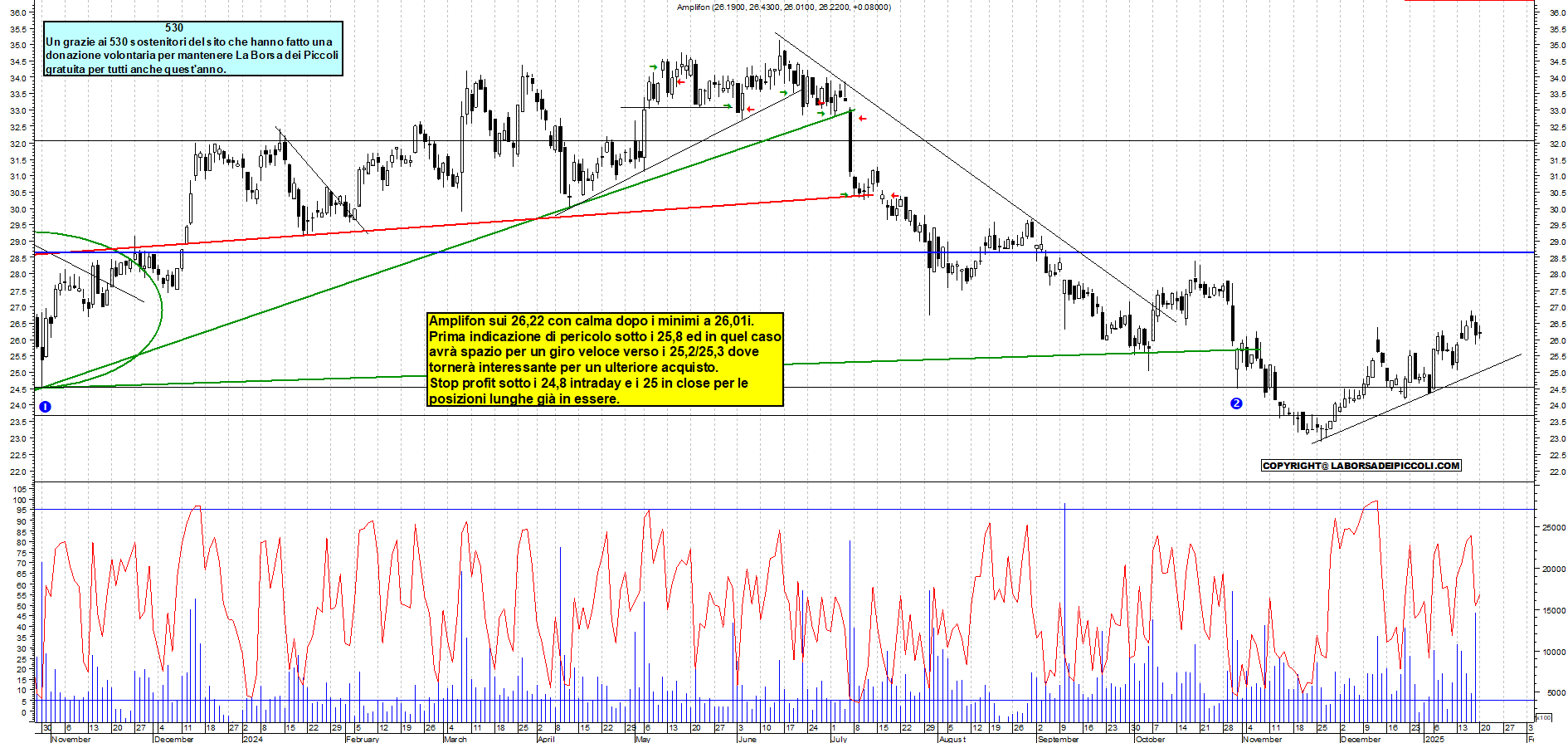Click the x100 volume scale label
This screenshot has width=1568, height=743.
click(x=1543, y=717)
